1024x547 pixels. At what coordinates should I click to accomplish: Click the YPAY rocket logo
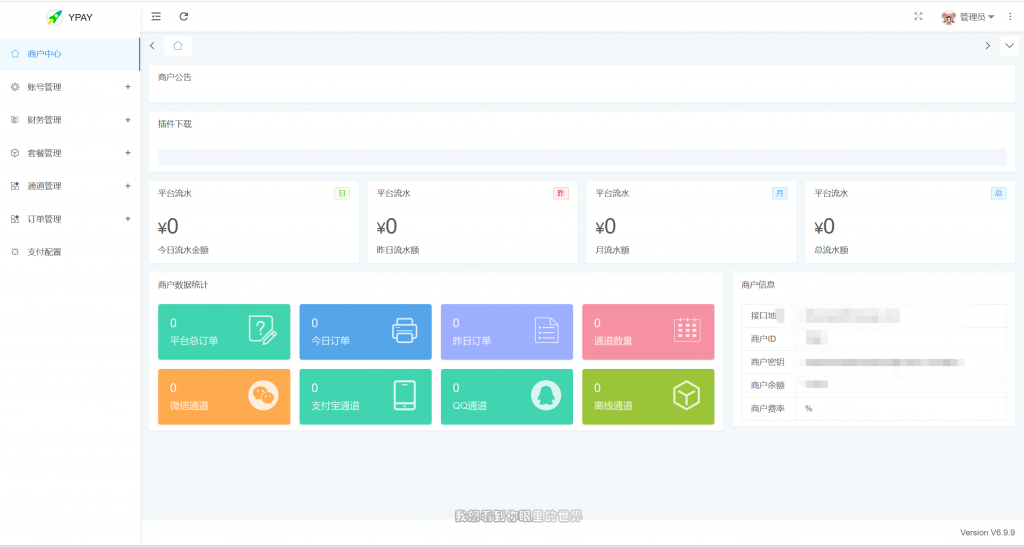(55, 17)
